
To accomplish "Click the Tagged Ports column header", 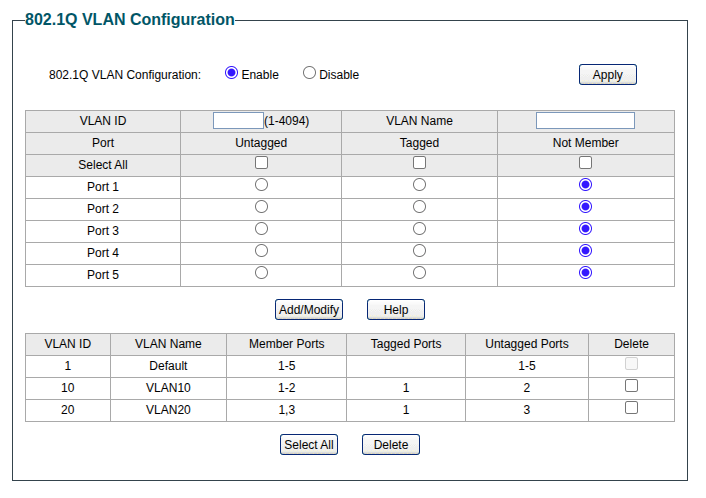I will coord(406,344).
